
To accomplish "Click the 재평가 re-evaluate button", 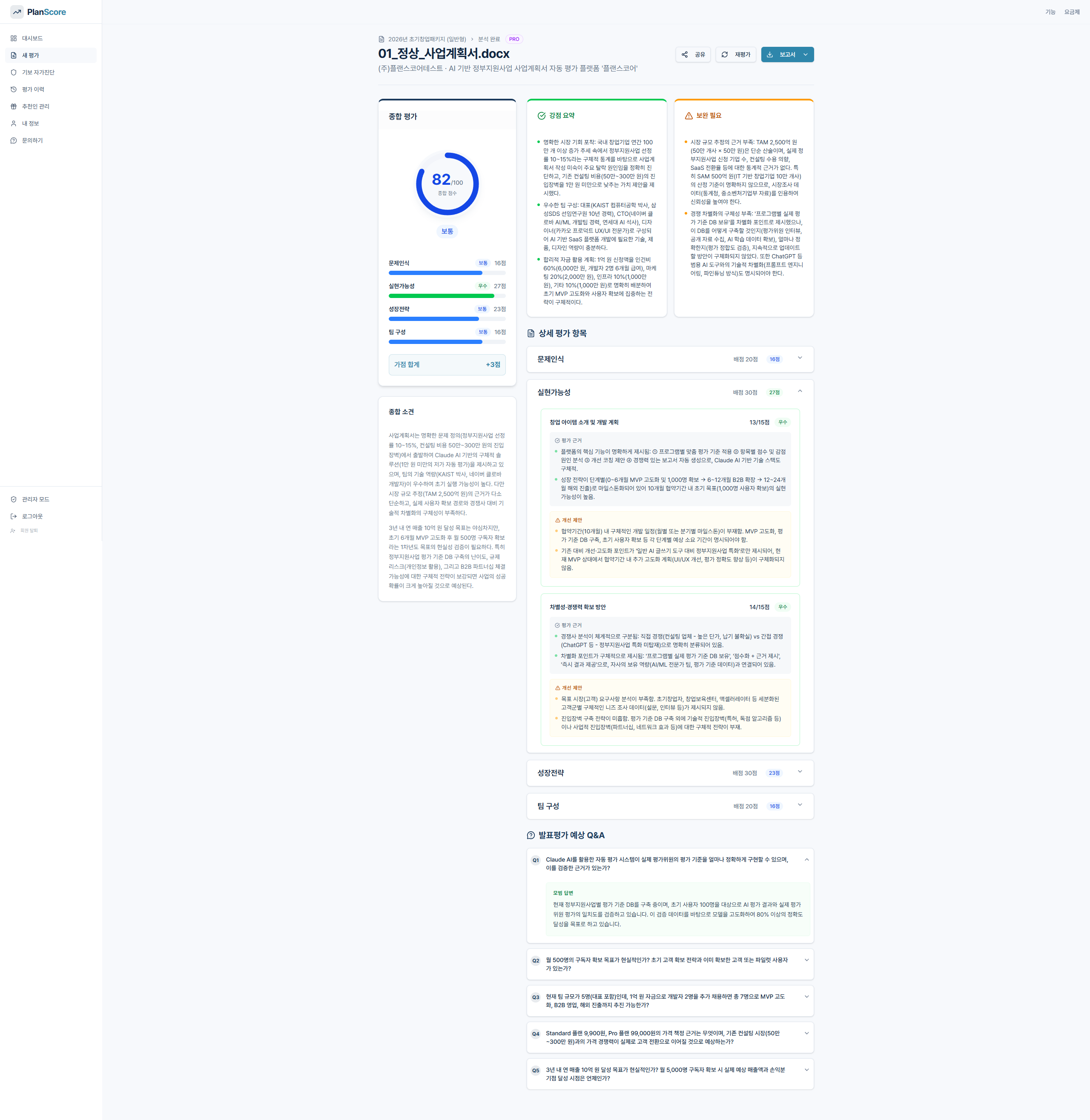I will 736,55.
